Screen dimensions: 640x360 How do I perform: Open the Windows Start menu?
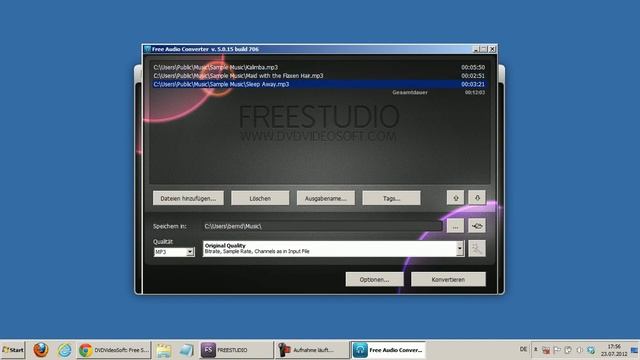[x=13, y=350]
